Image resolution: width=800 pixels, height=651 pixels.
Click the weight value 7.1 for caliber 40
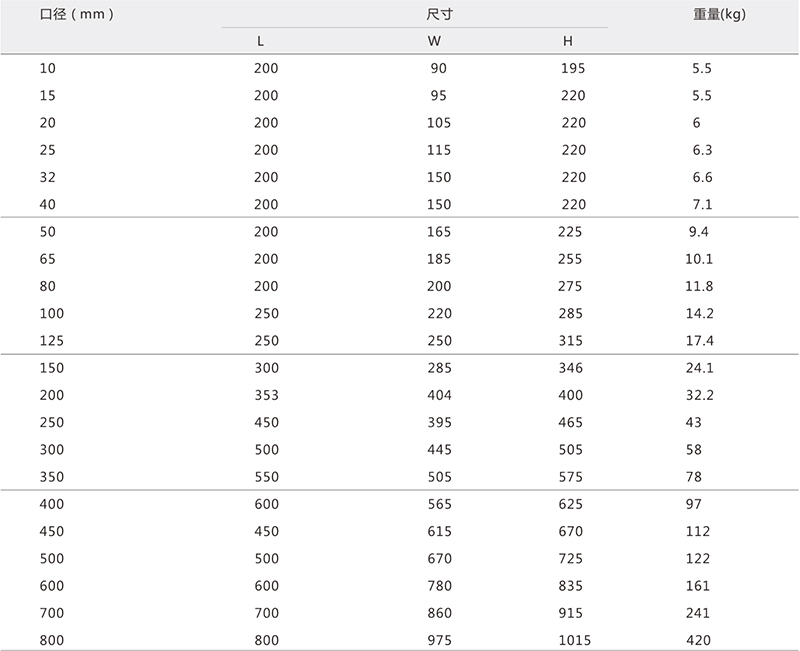(702, 205)
